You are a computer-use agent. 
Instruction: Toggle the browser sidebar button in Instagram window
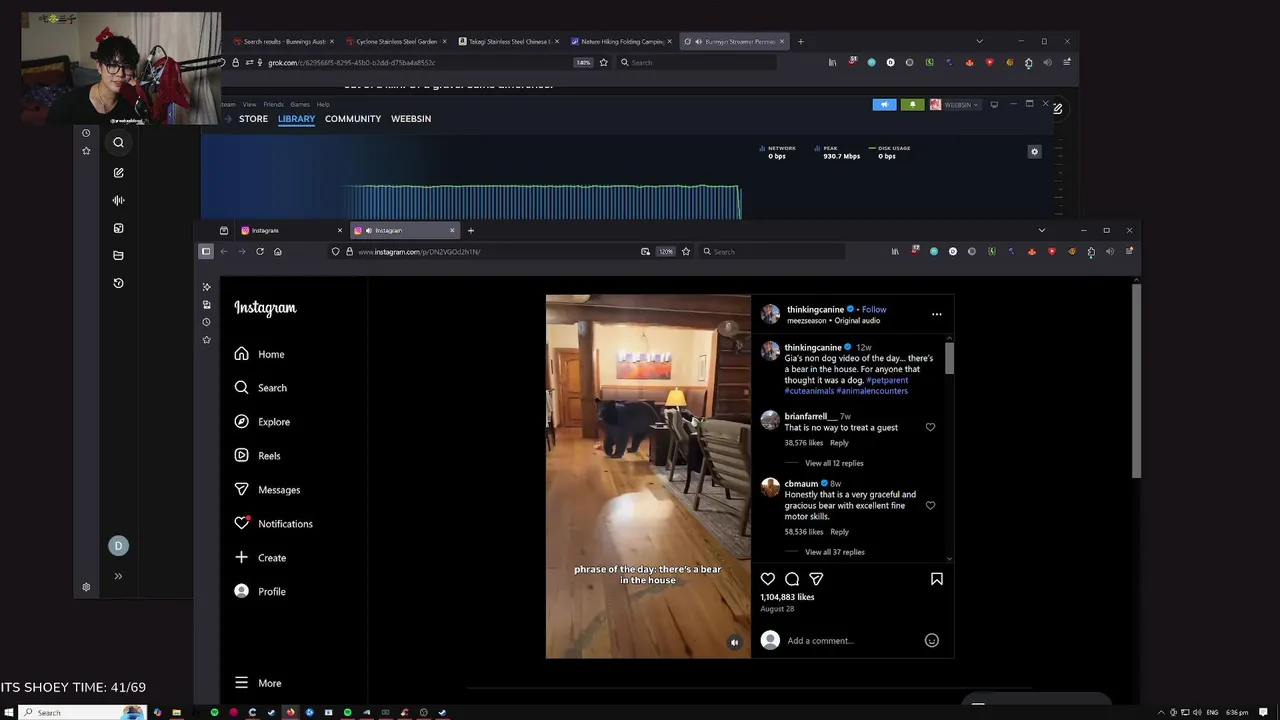[x=206, y=252]
